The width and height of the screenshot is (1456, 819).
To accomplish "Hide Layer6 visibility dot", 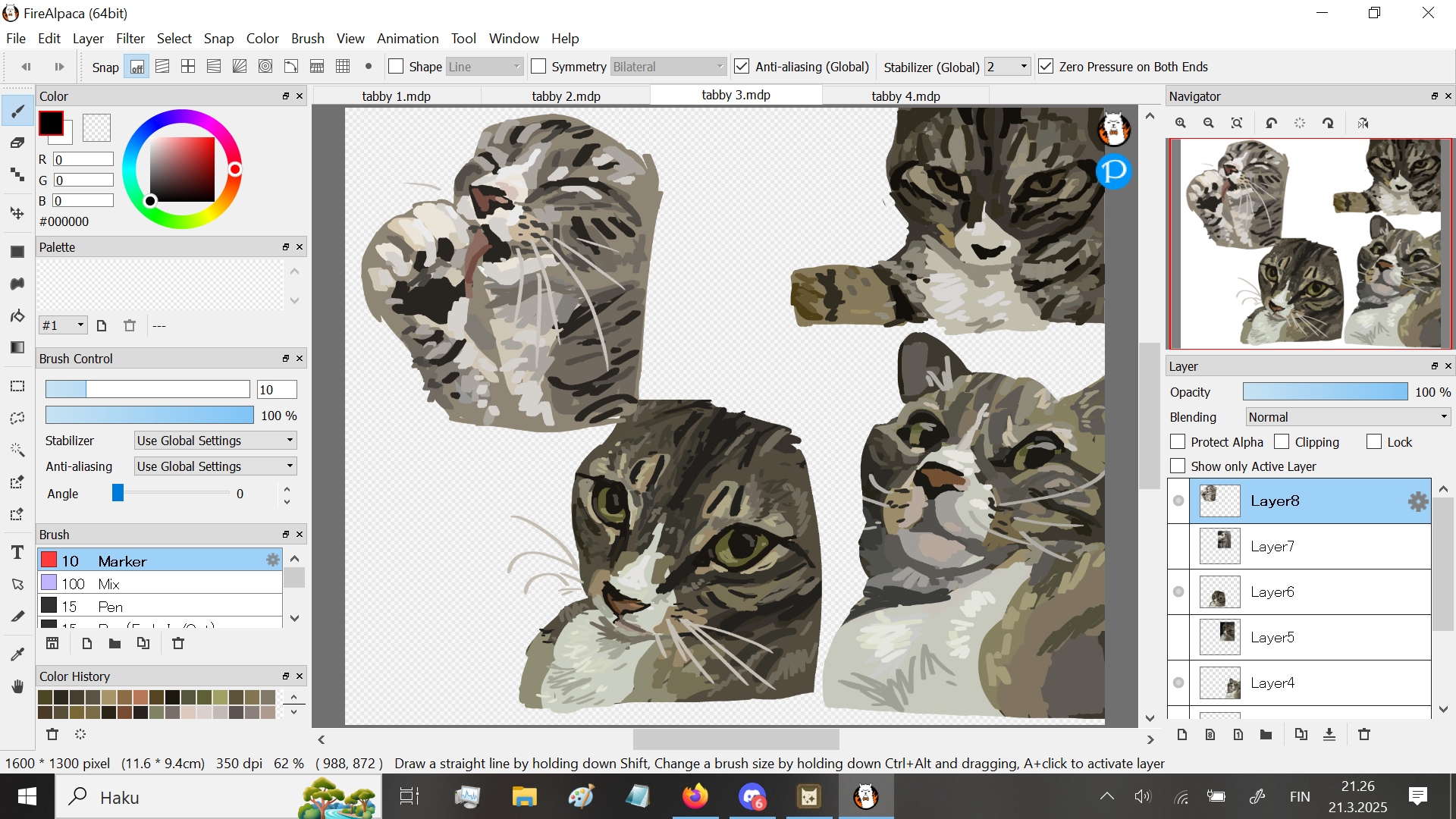I will tap(1178, 591).
